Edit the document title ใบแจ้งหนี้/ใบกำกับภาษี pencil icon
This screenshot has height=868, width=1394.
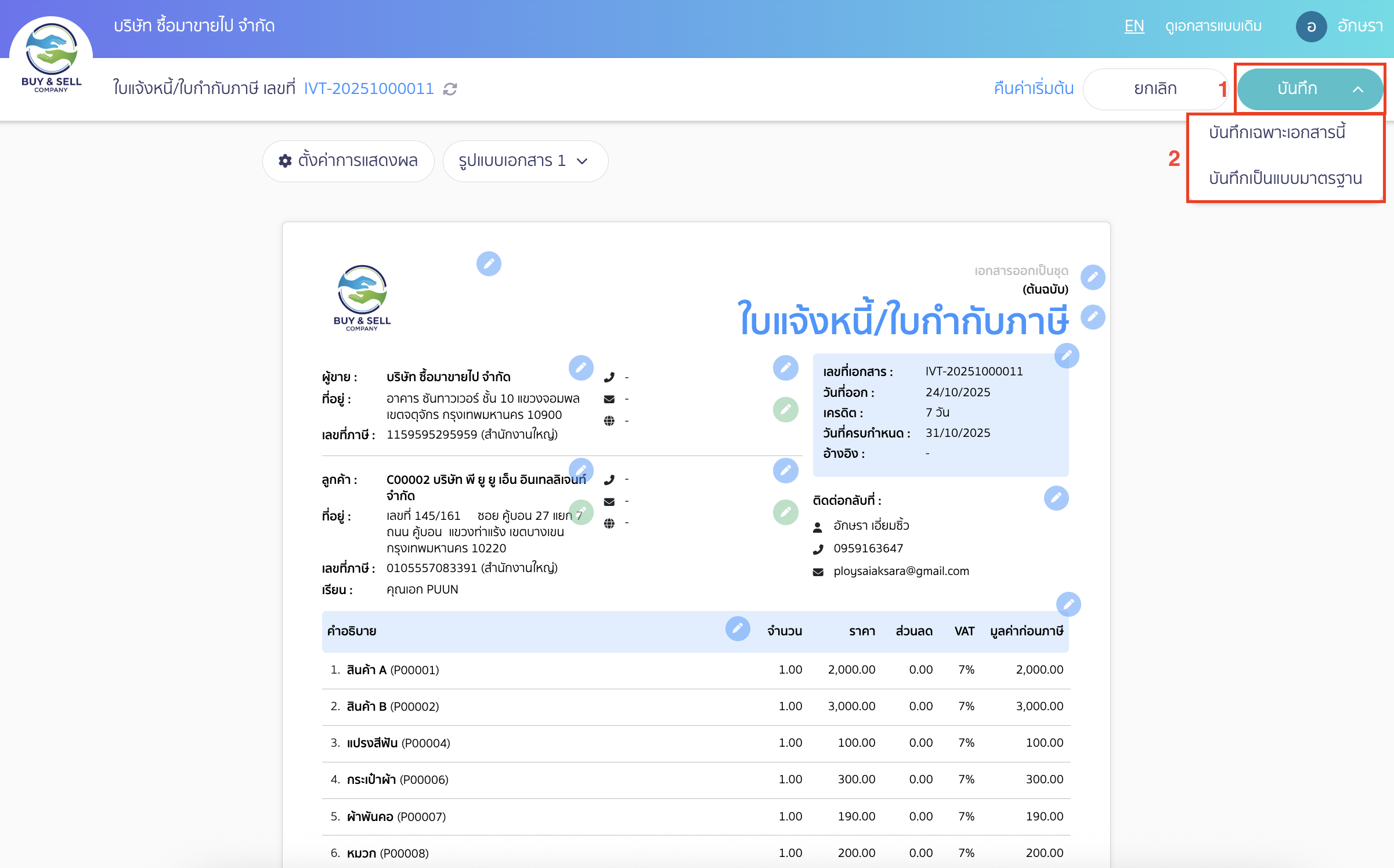(x=1093, y=317)
